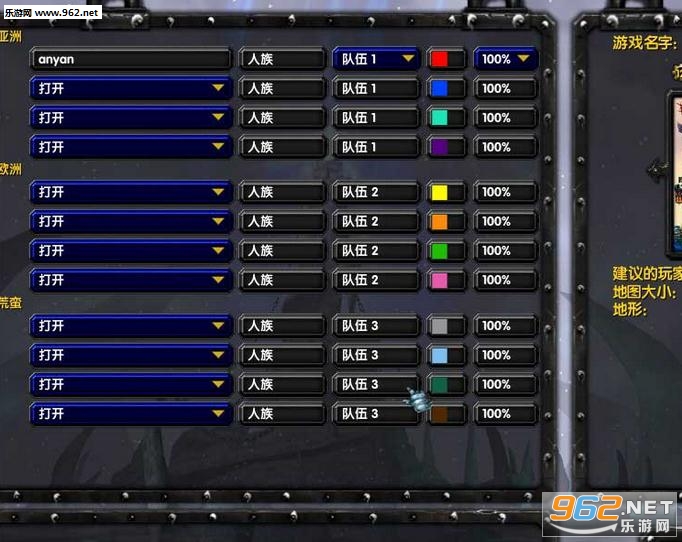Image resolution: width=682 pixels, height=542 pixels.
Task: Select the gray color swatch
Action: (439, 325)
